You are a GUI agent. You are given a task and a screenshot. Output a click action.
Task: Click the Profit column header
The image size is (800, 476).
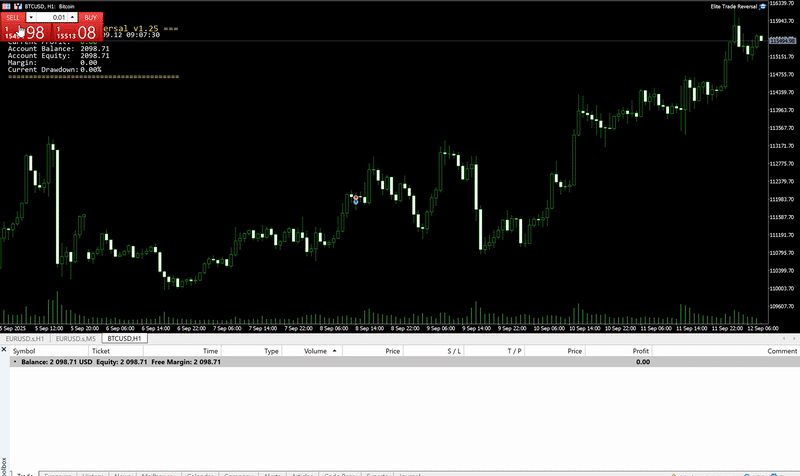point(618,351)
